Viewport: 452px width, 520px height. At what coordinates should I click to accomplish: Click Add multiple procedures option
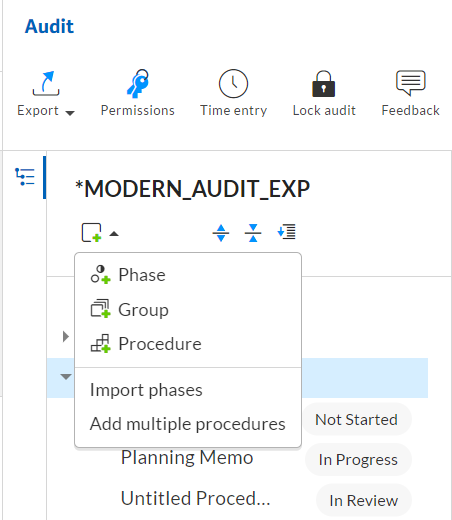[188, 424]
